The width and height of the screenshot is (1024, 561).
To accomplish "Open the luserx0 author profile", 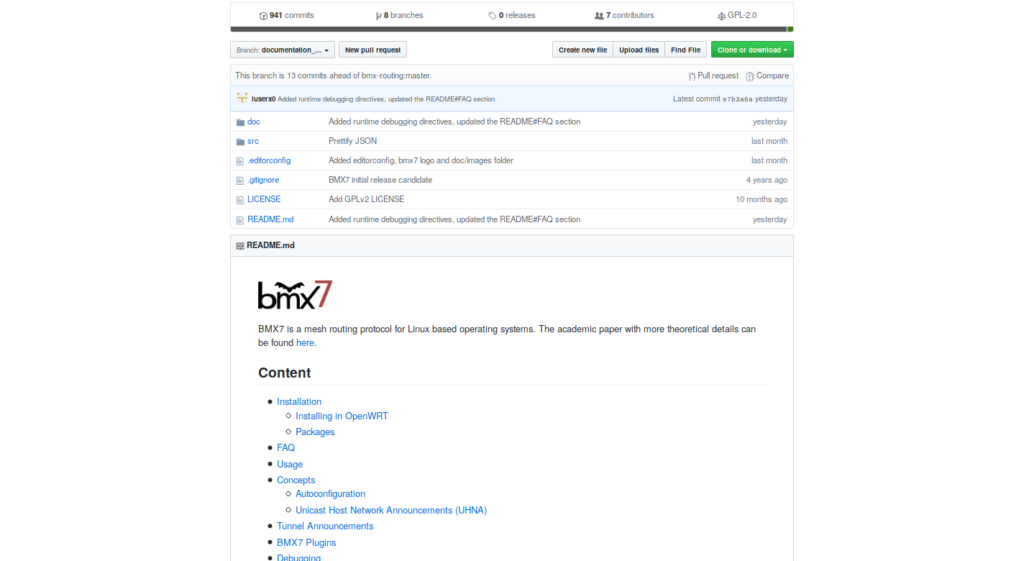I will point(263,99).
